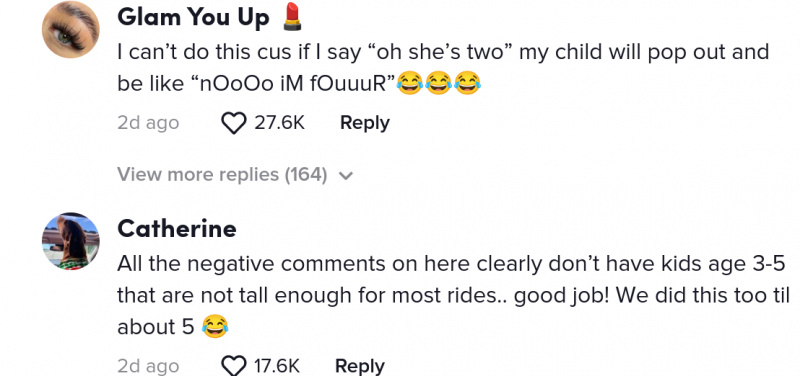Click the middle of three laughing emojis

[439, 83]
